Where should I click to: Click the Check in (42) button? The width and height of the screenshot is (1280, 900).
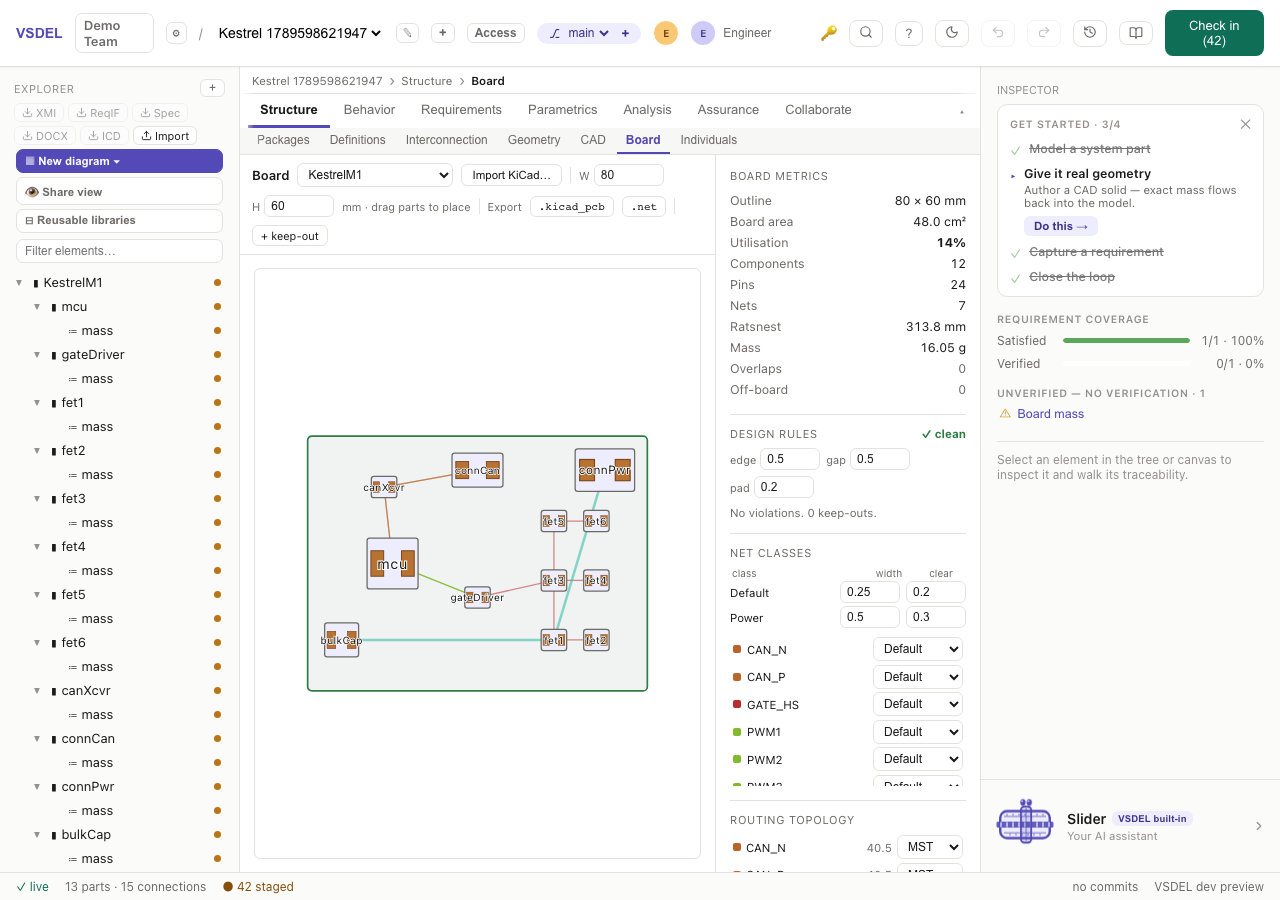(x=1214, y=33)
